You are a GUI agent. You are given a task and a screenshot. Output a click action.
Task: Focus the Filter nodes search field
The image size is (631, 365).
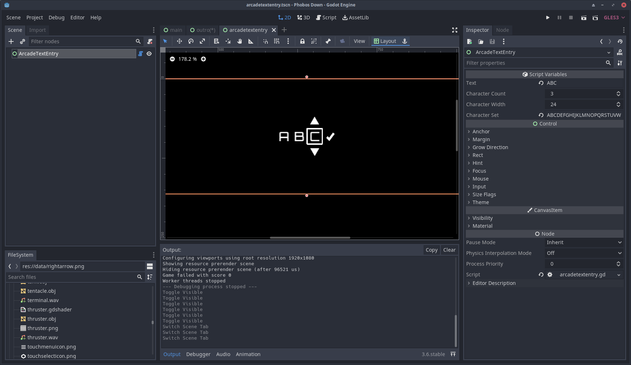click(x=86, y=41)
